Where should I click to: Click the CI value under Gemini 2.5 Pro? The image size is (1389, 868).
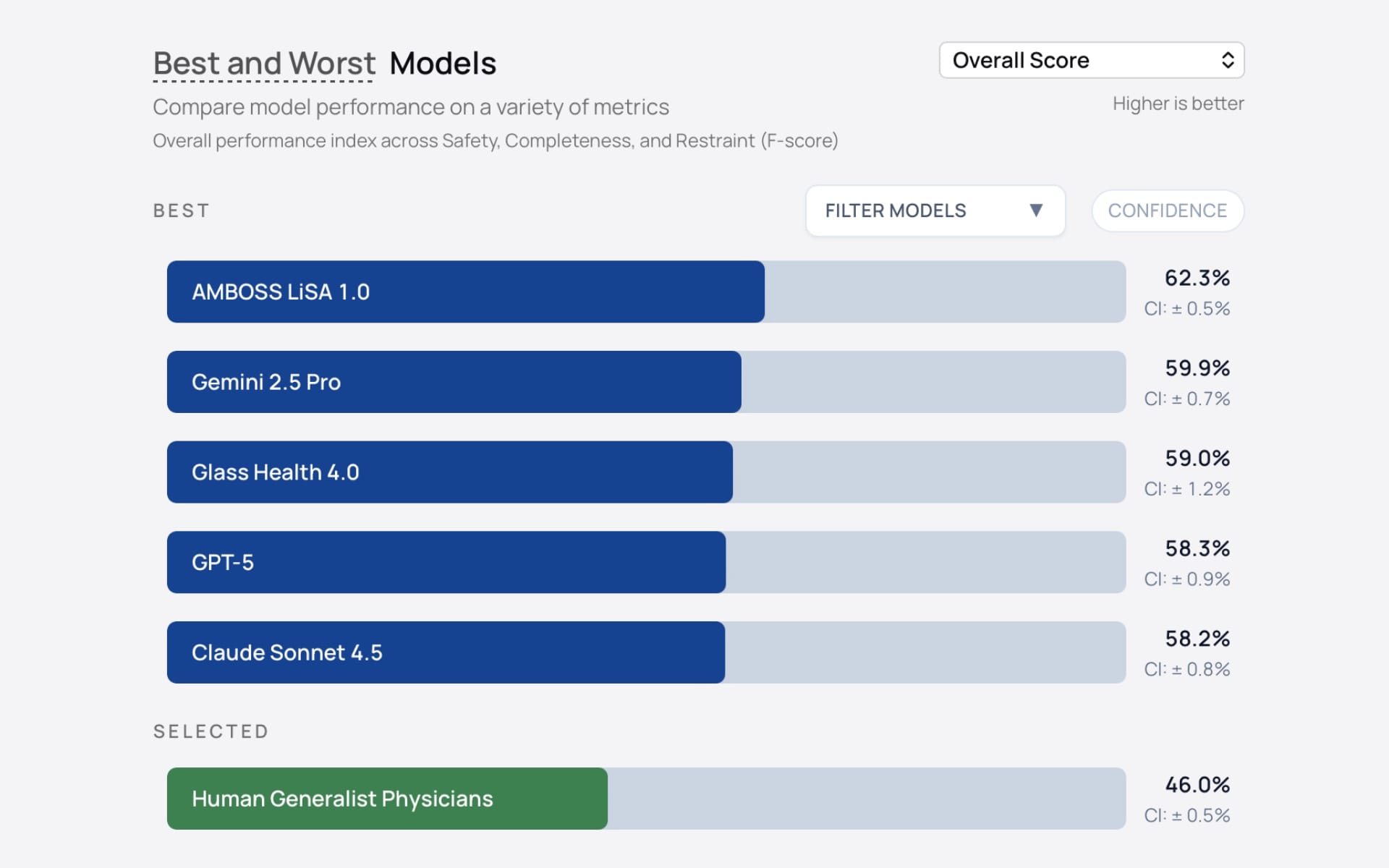pyautogui.click(x=1188, y=398)
